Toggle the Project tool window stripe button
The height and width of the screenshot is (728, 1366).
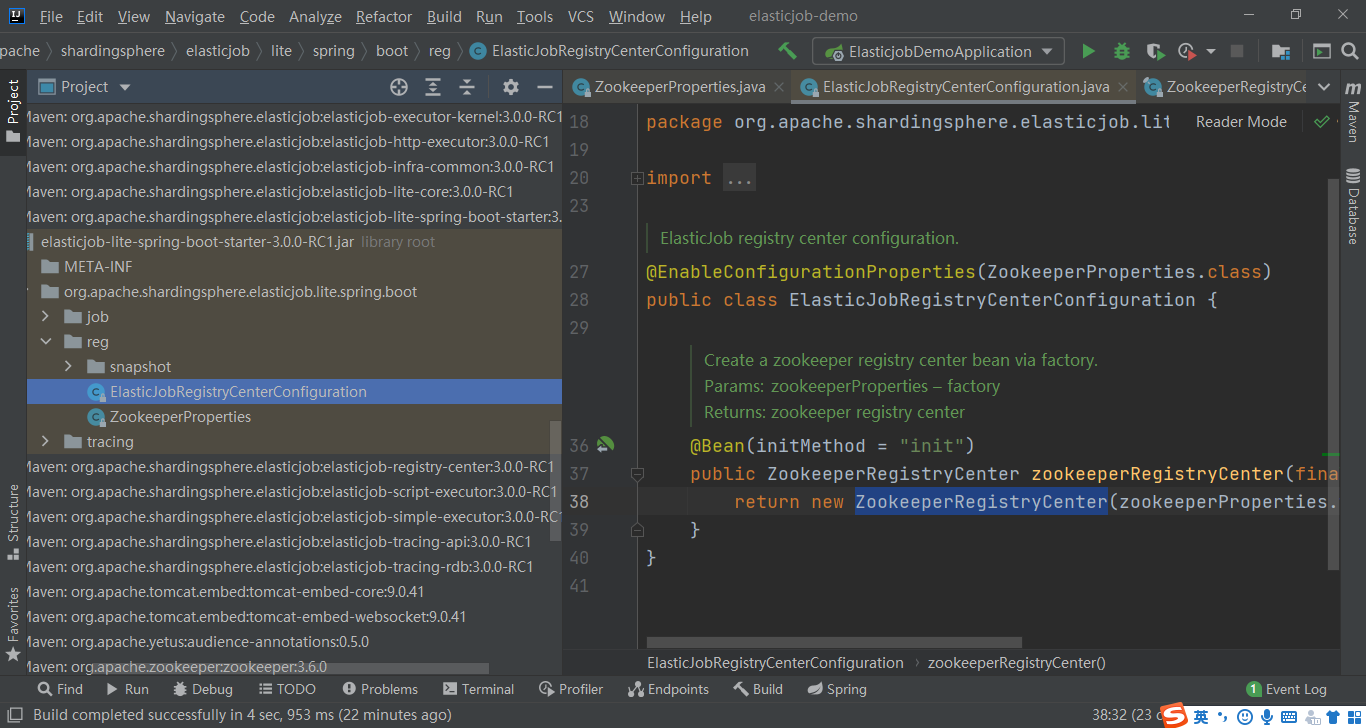pos(13,110)
